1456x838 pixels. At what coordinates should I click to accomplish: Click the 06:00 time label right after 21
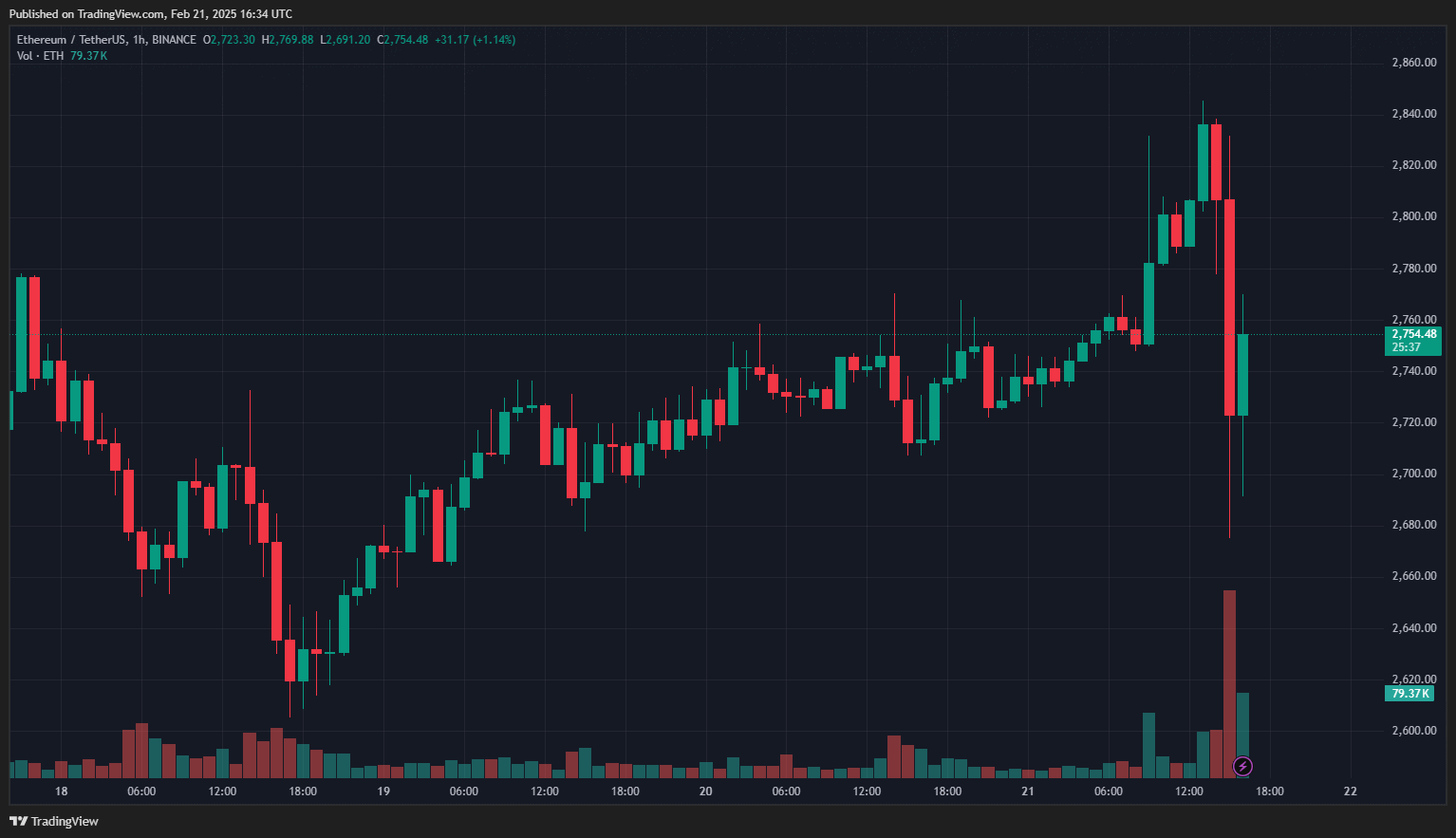click(1109, 791)
